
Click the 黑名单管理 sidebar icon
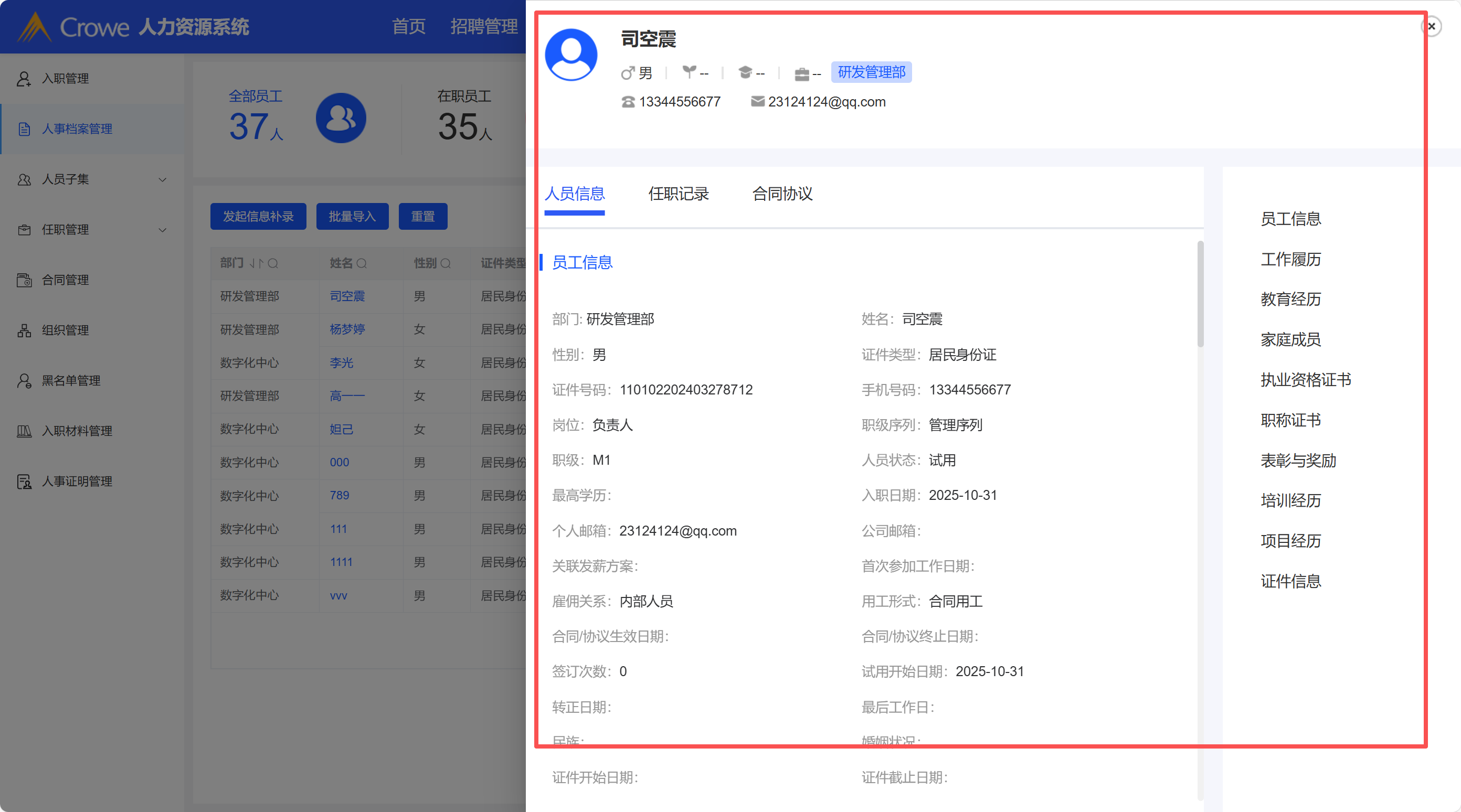pyautogui.click(x=24, y=380)
